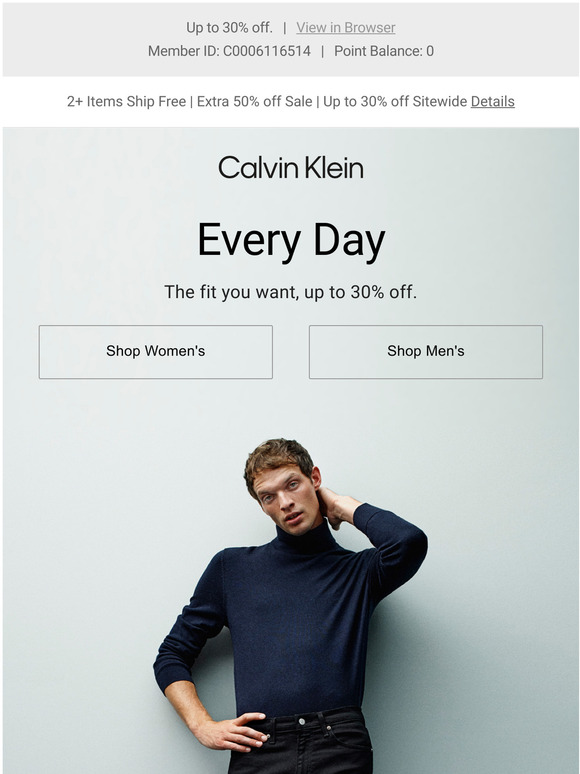The height and width of the screenshot is (774, 580).
Task: Click the Details link in promo banner
Action: (493, 101)
